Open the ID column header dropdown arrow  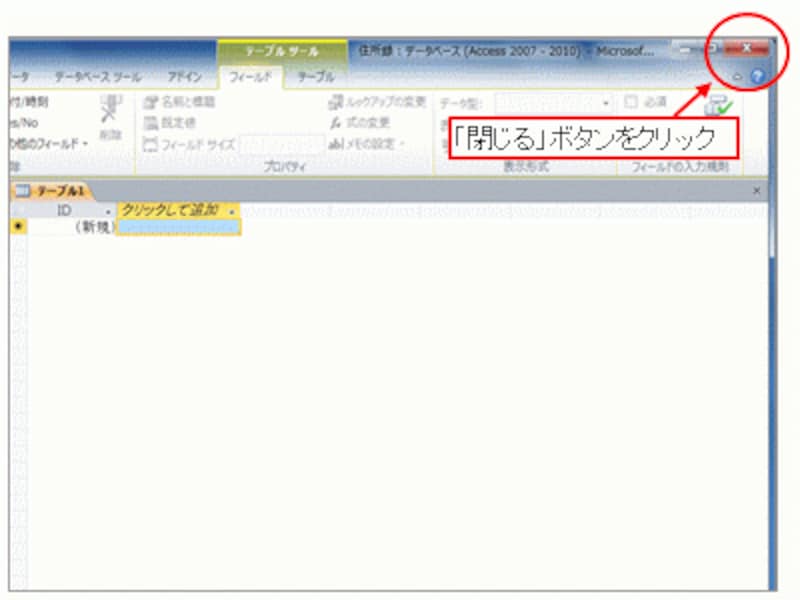point(108,211)
